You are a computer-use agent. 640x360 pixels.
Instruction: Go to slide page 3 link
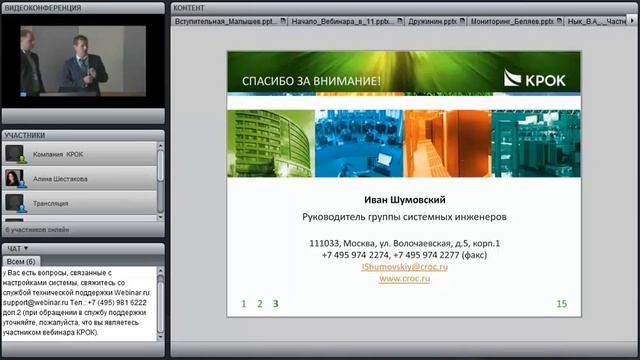[x=276, y=304]
